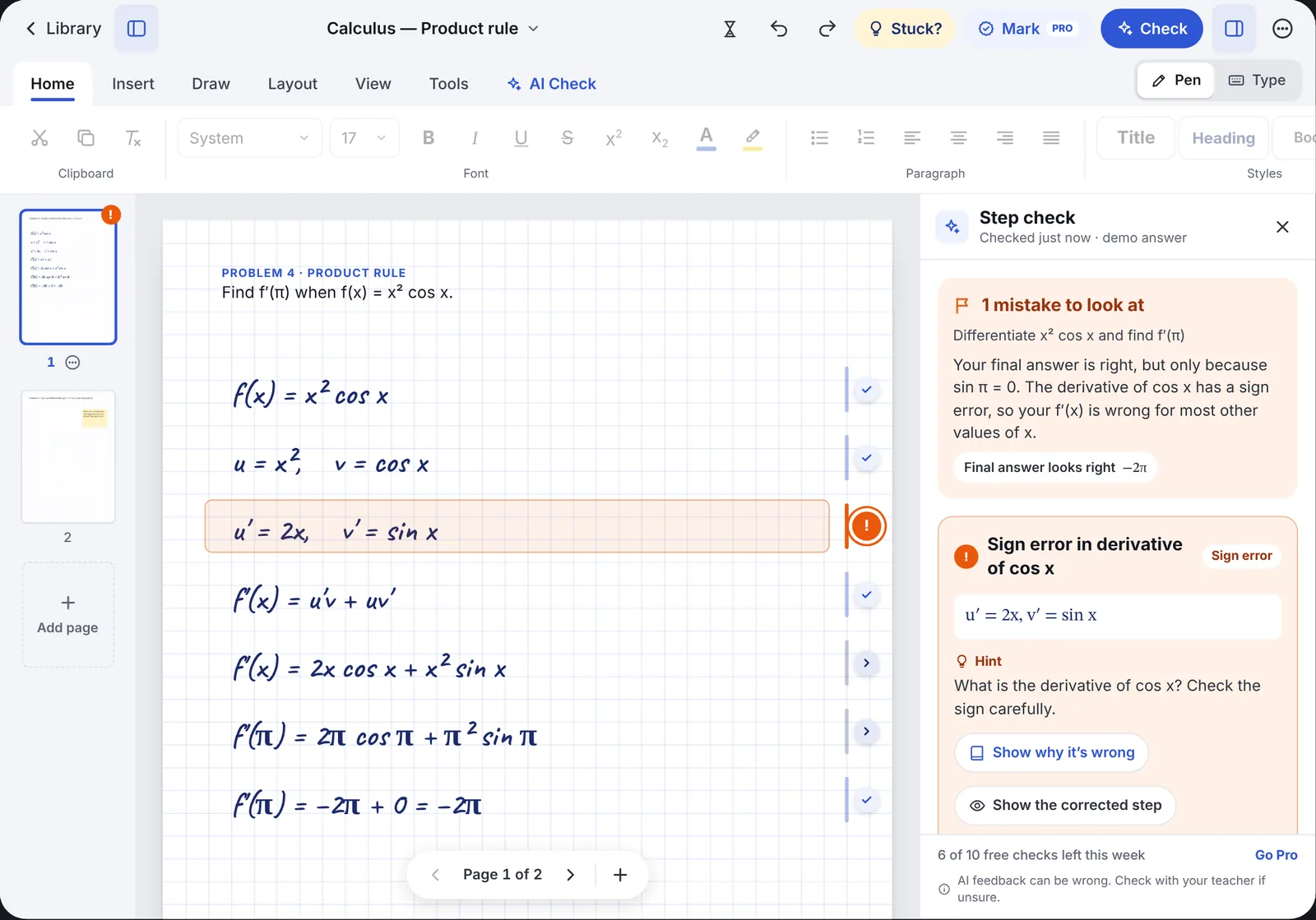
Task: Click Show the corrected step
Action: tap(1065, 806)
